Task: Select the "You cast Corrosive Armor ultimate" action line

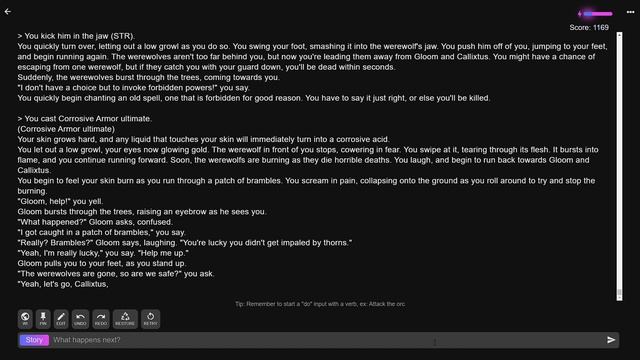Action: [84, 118]
